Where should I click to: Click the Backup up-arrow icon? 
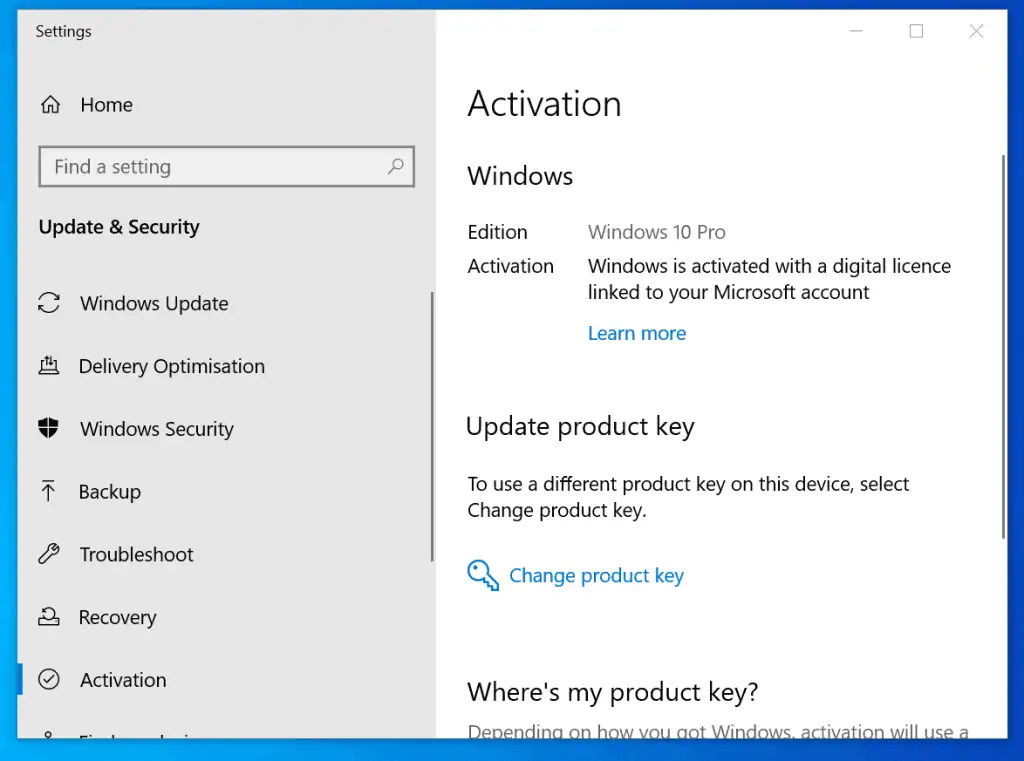50,491
